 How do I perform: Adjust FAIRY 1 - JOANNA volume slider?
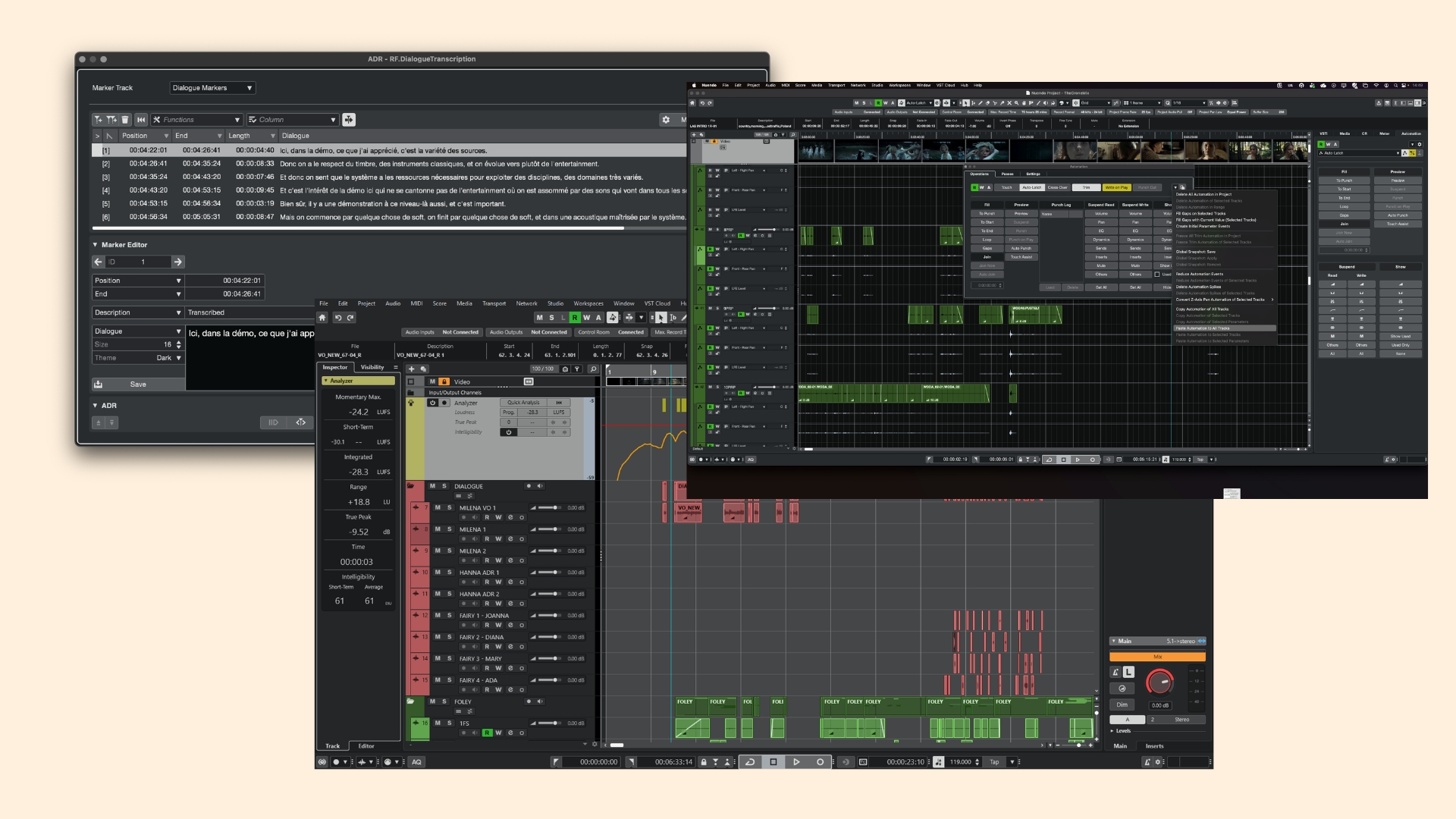click(x=555, y=615)
